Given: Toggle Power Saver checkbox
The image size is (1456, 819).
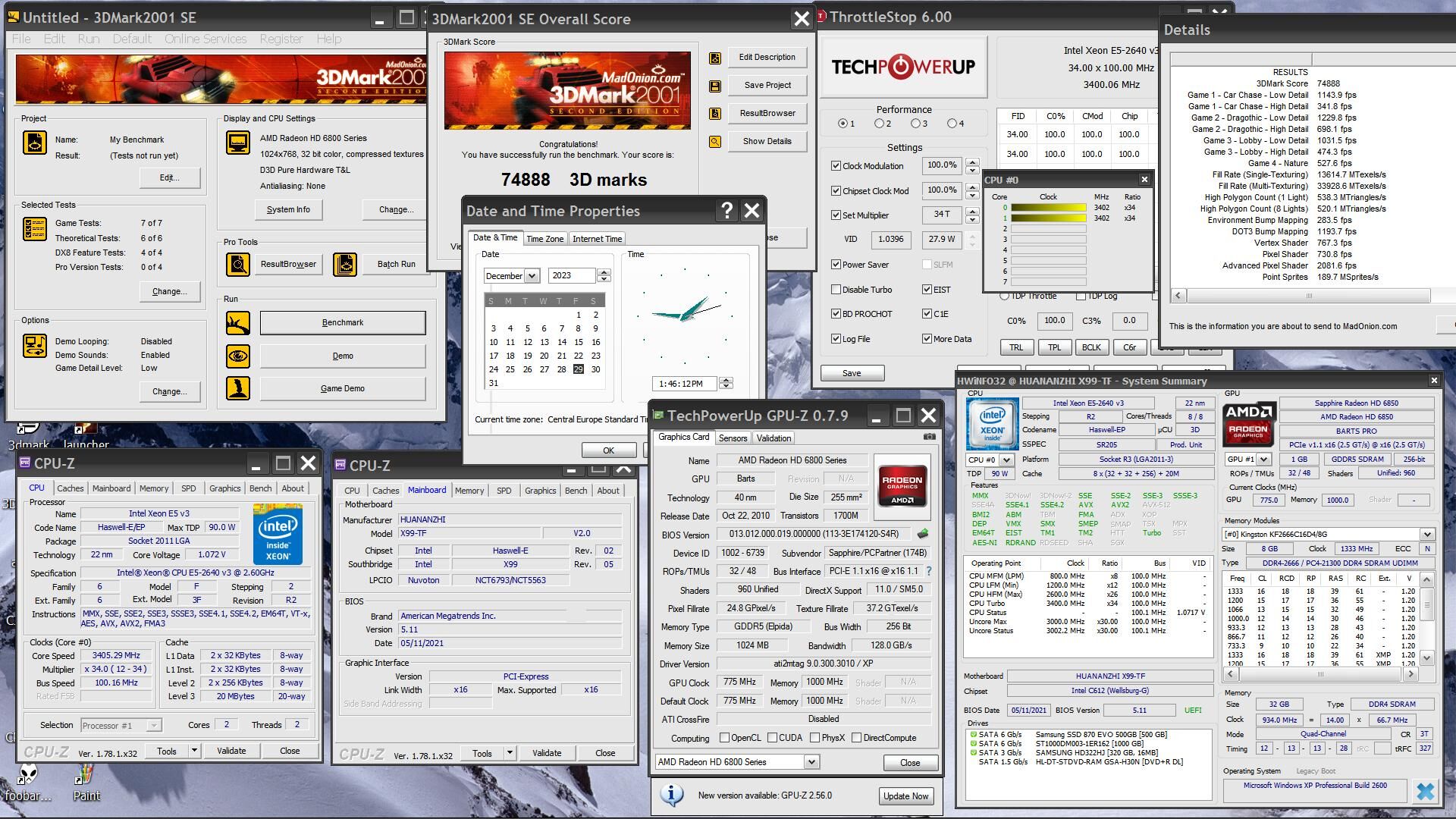Looking at the screenshot, I should pos(836,265).
